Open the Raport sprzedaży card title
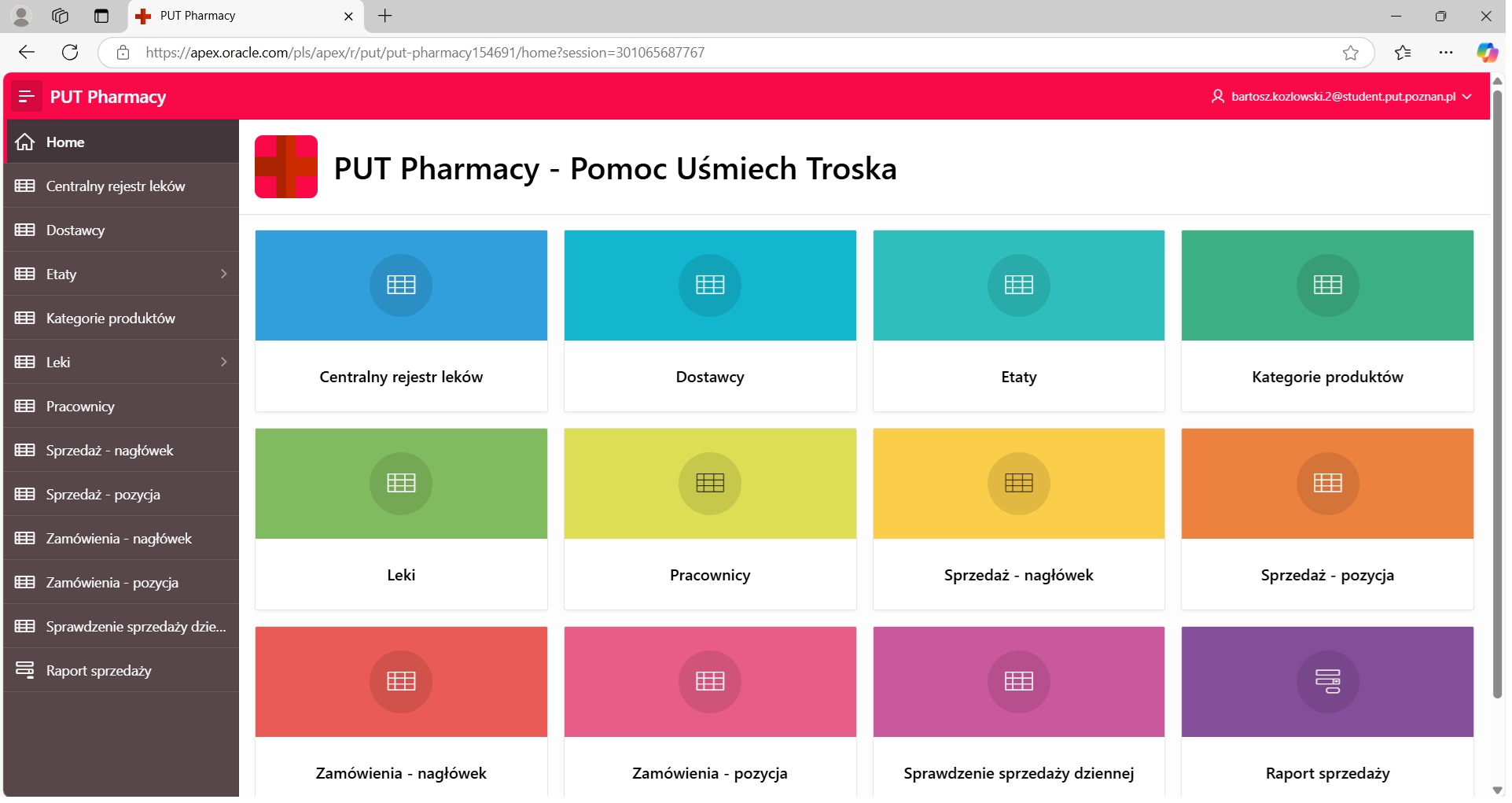1512x803 pixels. point(1328,773)
